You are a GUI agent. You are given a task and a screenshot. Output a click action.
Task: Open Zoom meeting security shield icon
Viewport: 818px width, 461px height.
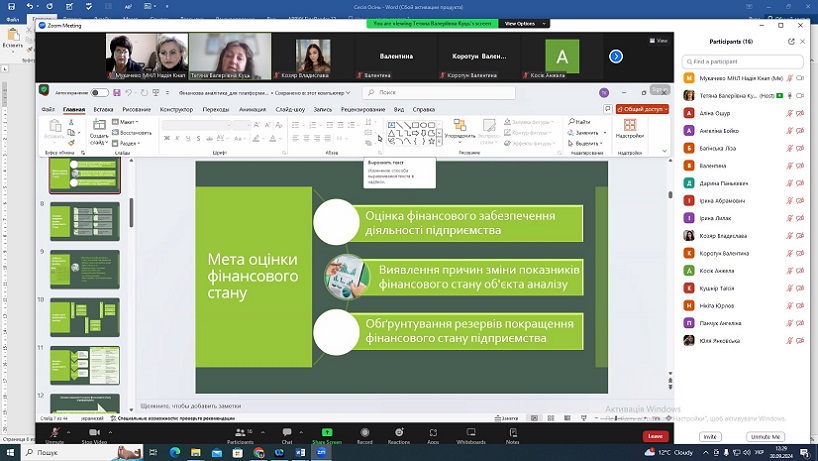[x=45, y=92]
